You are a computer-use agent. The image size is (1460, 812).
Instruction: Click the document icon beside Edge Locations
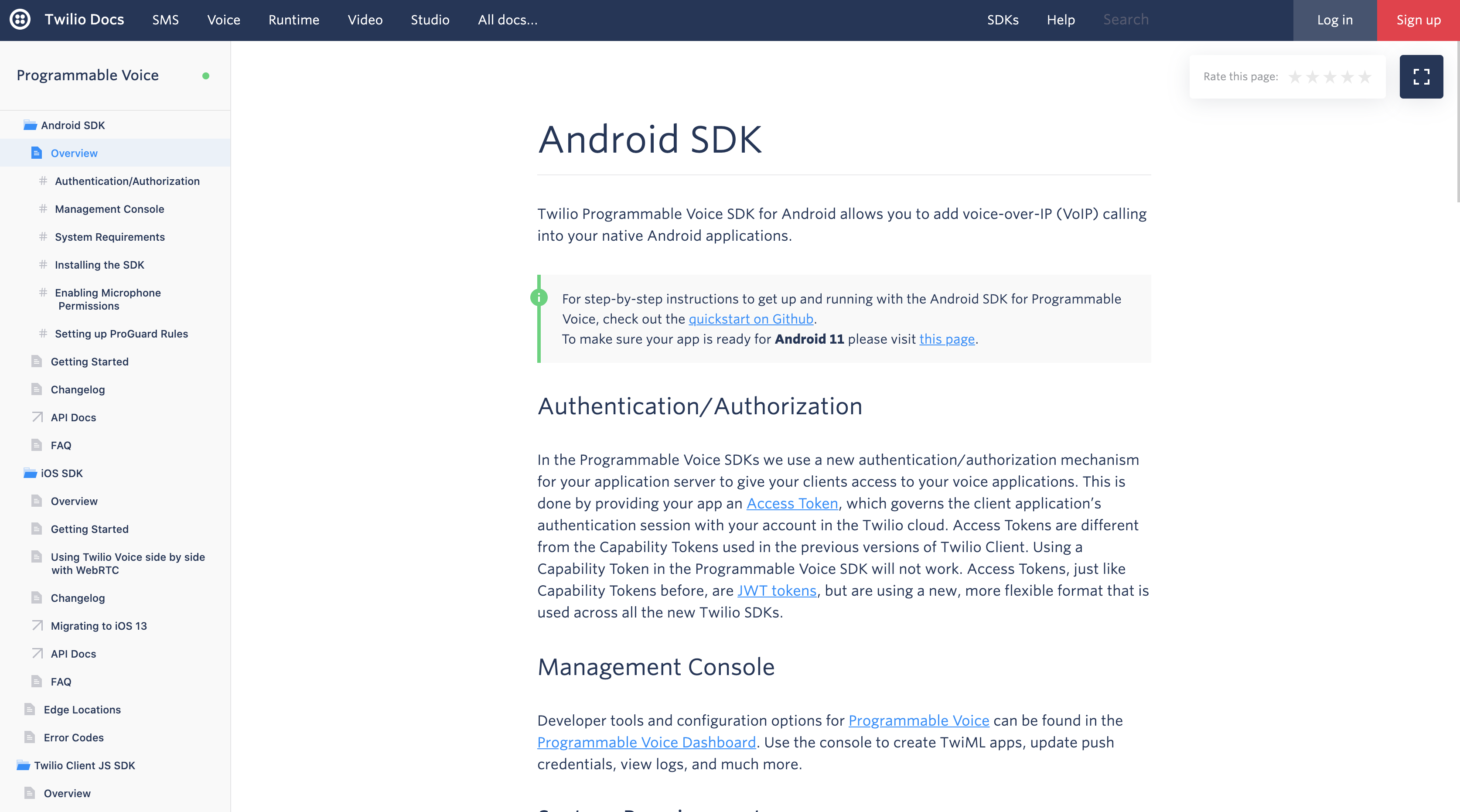(30, 710)
